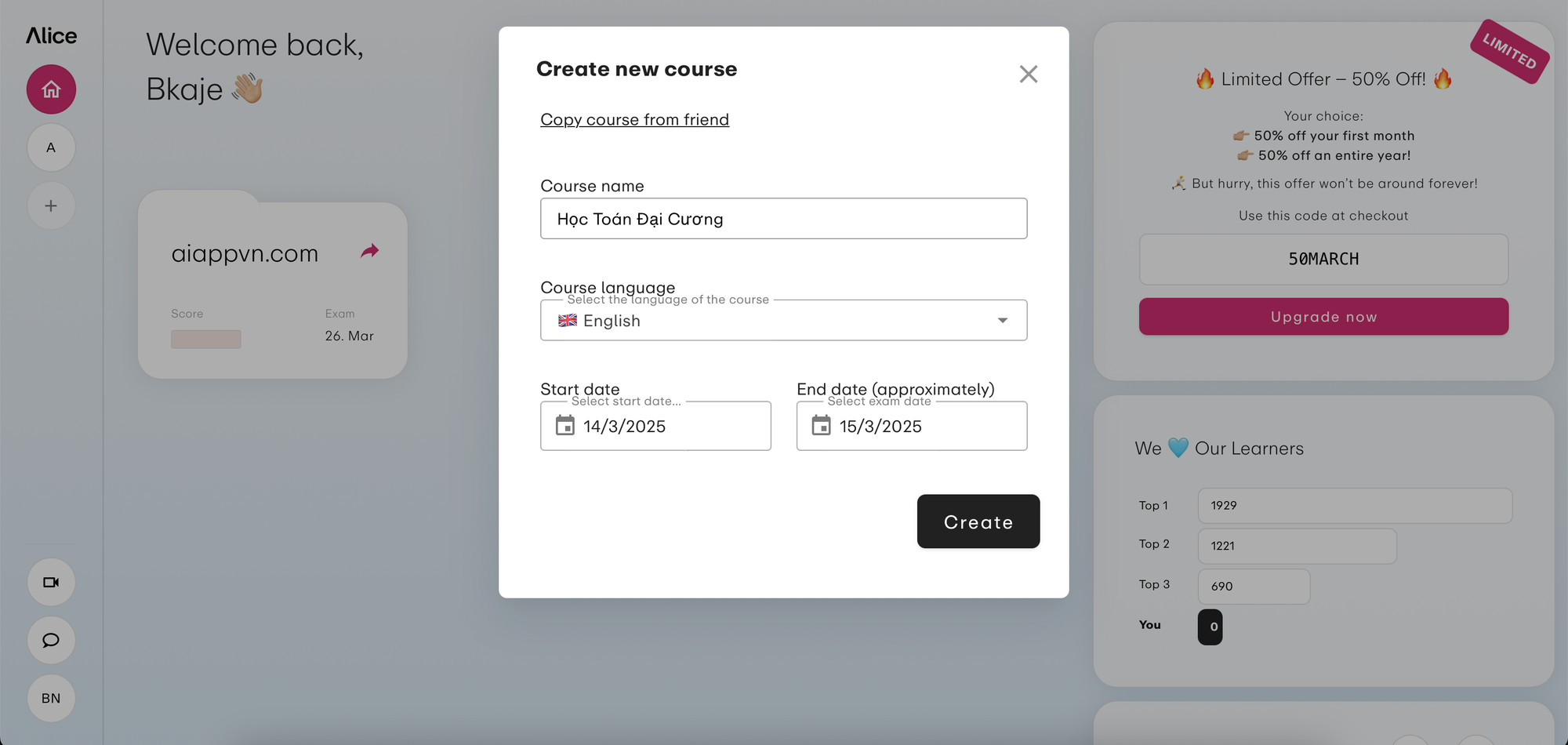Open the BN profile avatar
Image resolution: width=1568 pixels, height=745 pixels.
click(51, 698)
